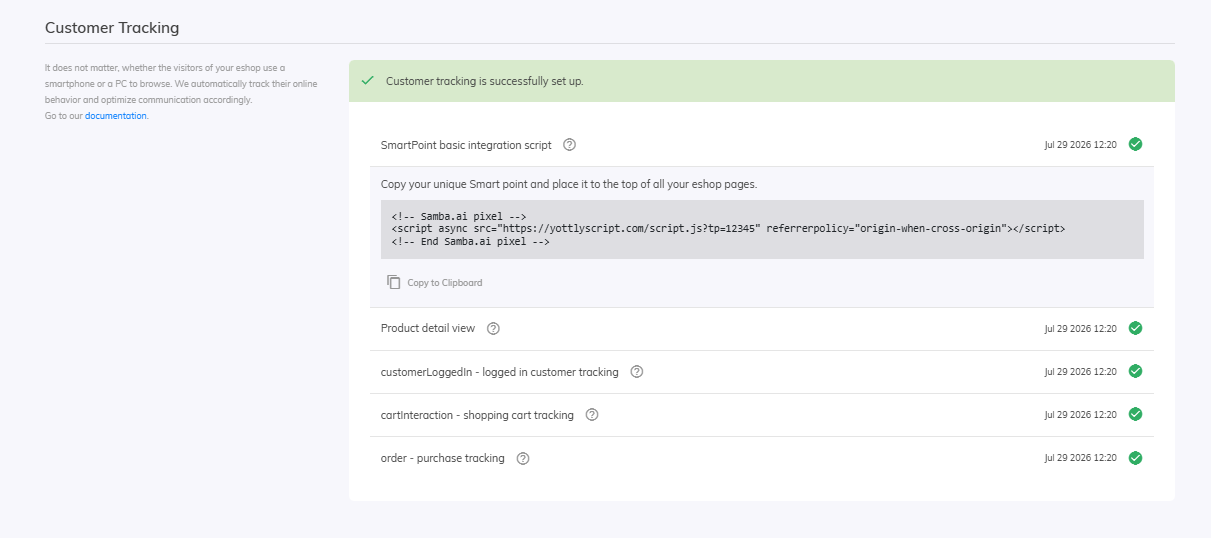Image resolution: width=1211 pixels, height=538 pixels.
Task: Click timestamp on cartInteraction row
Action: tap(1080, 415)
